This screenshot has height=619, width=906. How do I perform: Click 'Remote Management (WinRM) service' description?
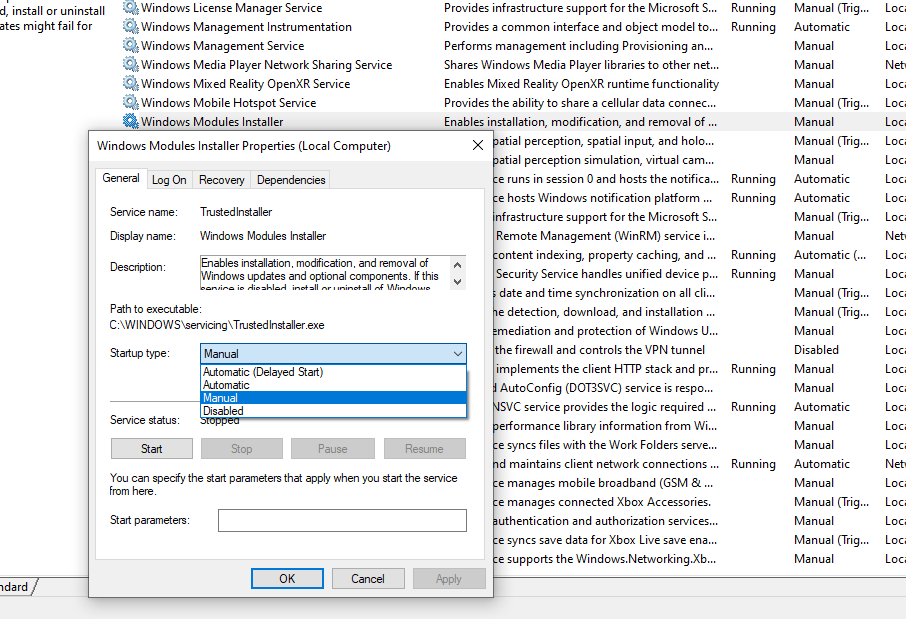[x=606, y=236]
